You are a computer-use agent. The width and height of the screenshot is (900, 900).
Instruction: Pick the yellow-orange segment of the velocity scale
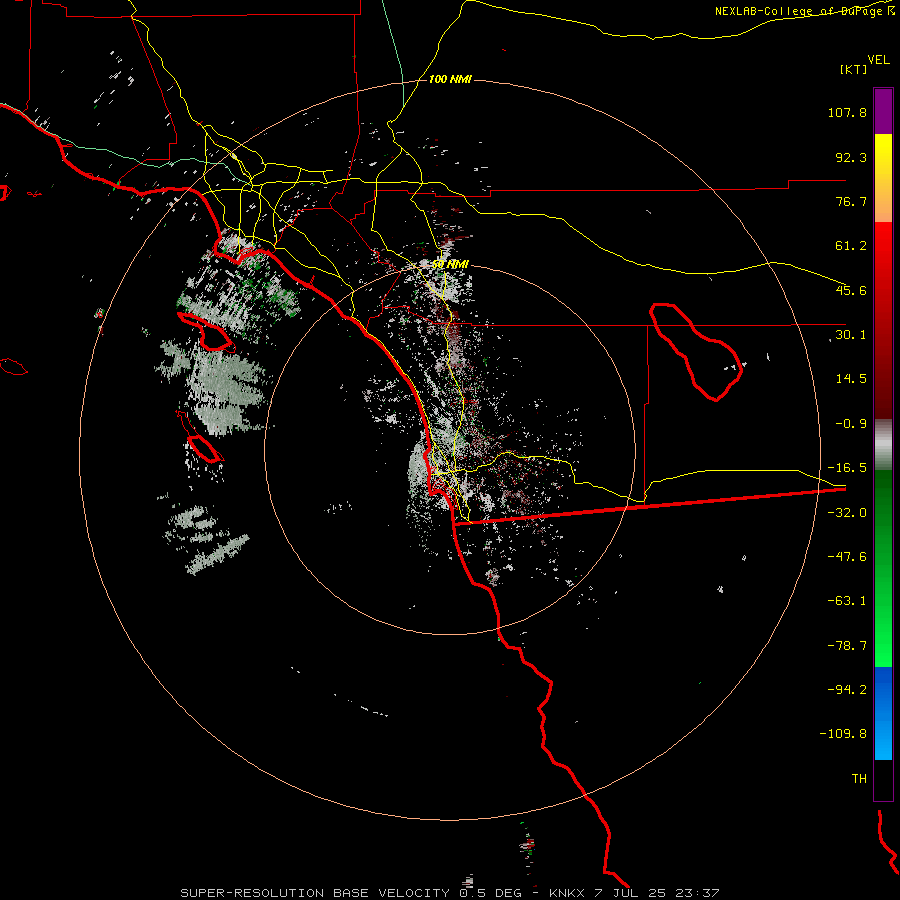[x=883, y=178]
